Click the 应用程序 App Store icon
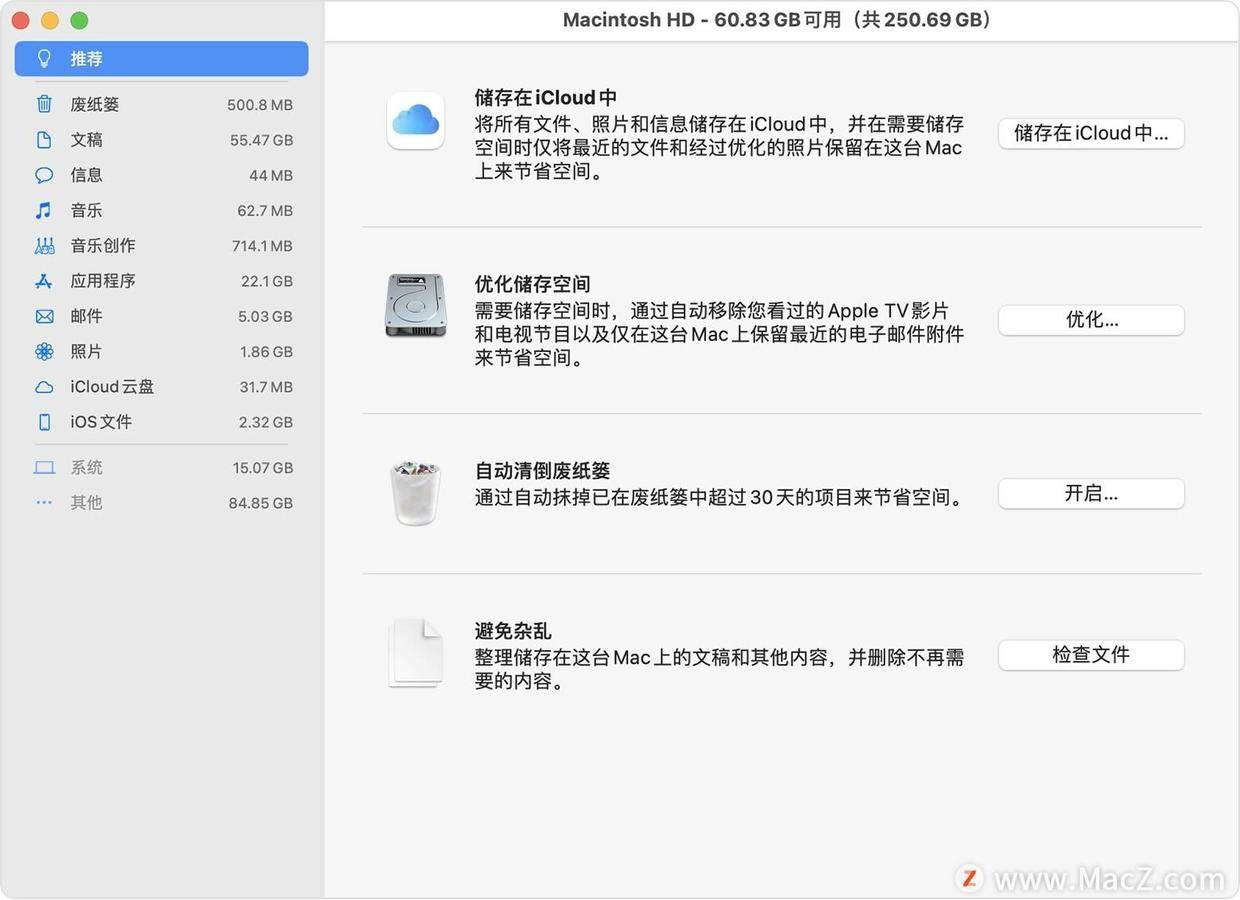The width and height of the screenshot is (1240, 900). pos(44,281)
